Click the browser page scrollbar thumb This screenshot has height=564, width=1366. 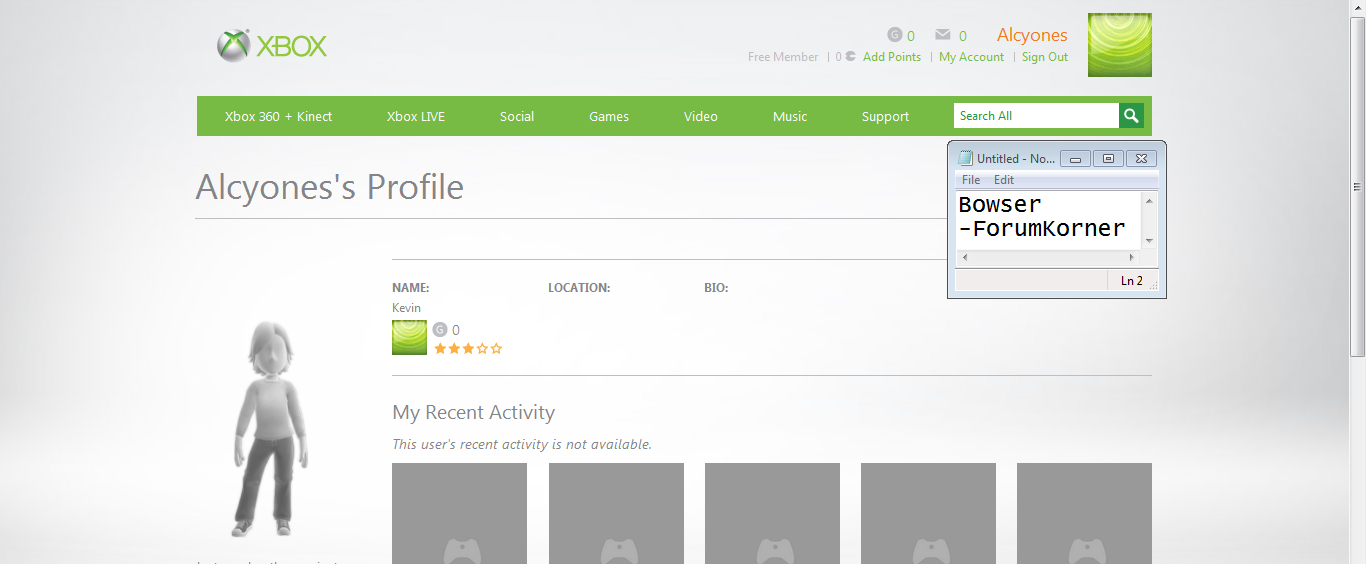pyautogui.click(x=1357, y=186)
